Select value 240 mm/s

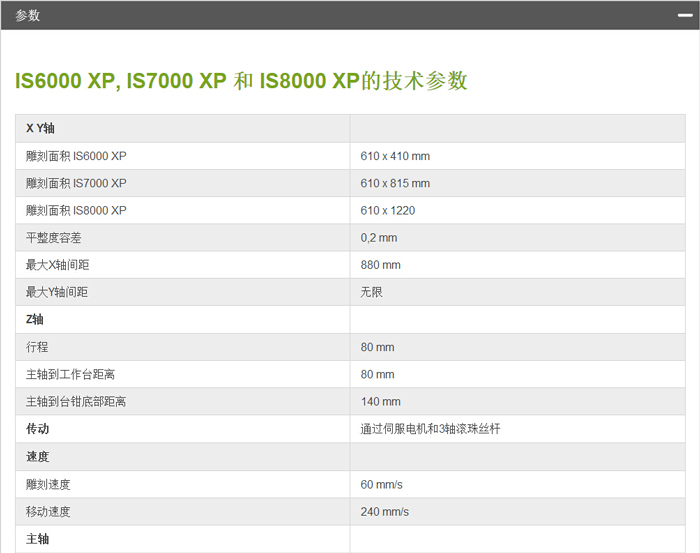click(x=384, y=512)
